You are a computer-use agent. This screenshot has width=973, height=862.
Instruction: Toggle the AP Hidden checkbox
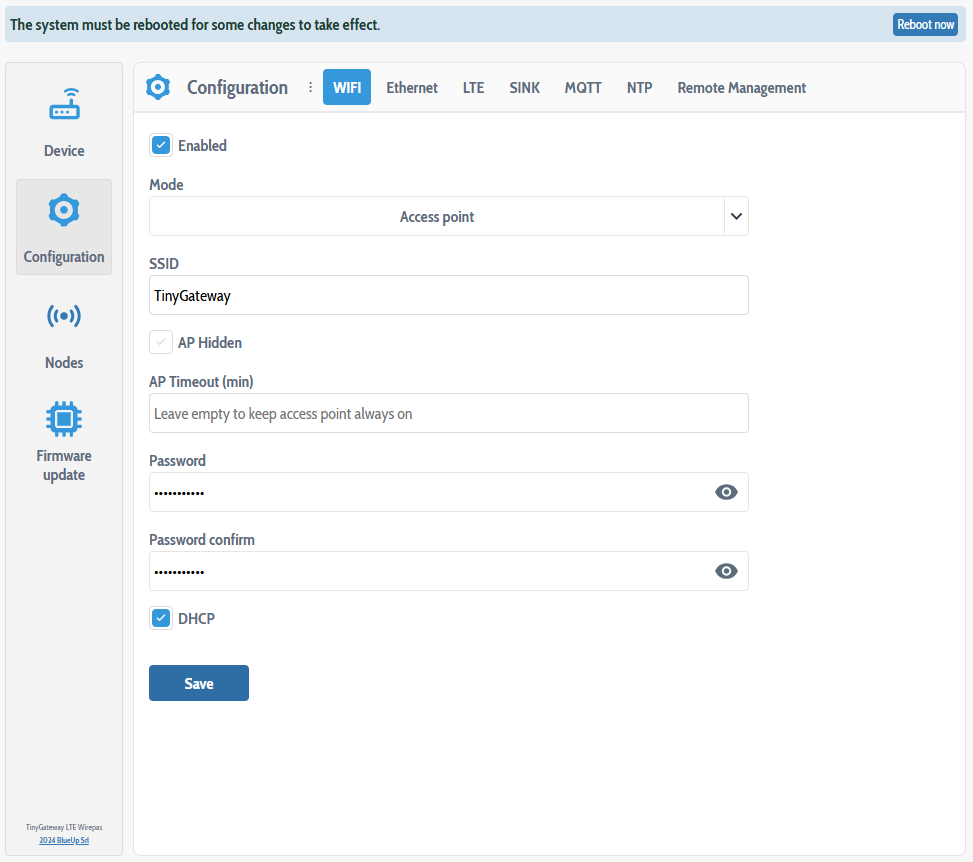[x=161, y=342]
